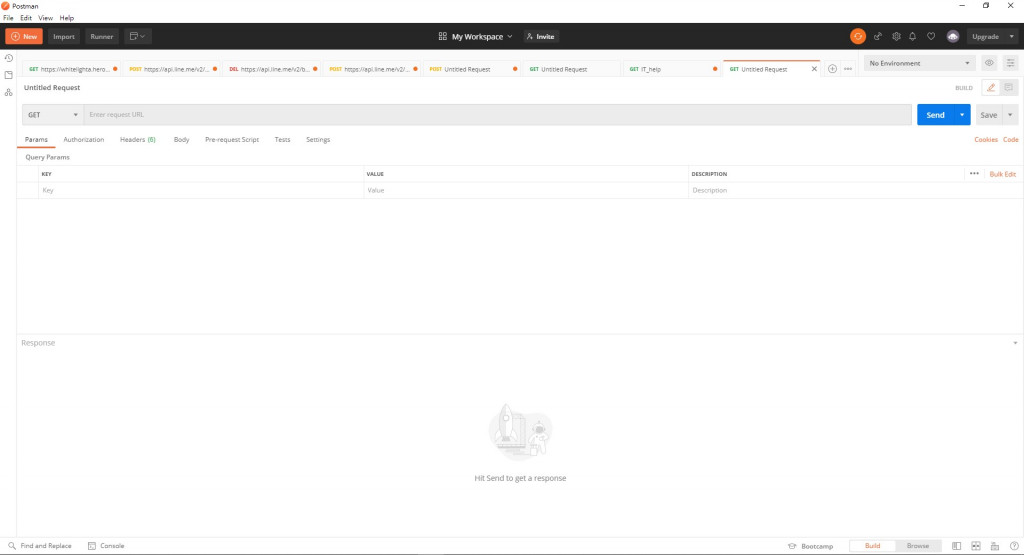This screenshot has width=1024, height=555.
Task: Open the Edit menu
Action: pos(26,18)
